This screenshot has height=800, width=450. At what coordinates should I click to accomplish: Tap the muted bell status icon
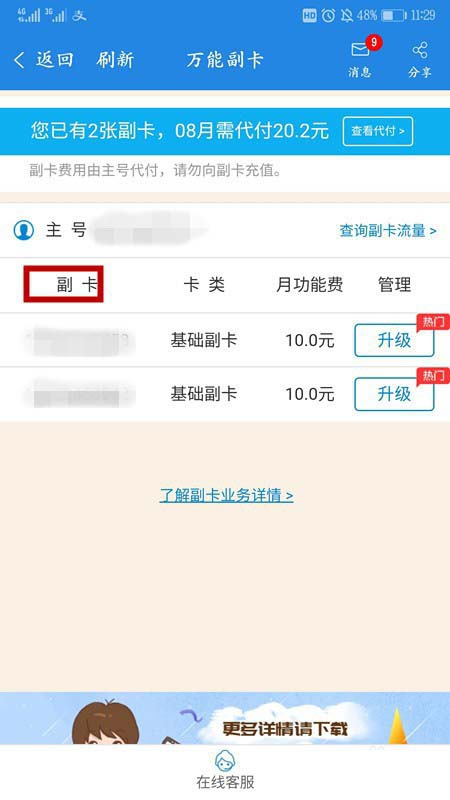pyautogui.click(x=346, y=15)
